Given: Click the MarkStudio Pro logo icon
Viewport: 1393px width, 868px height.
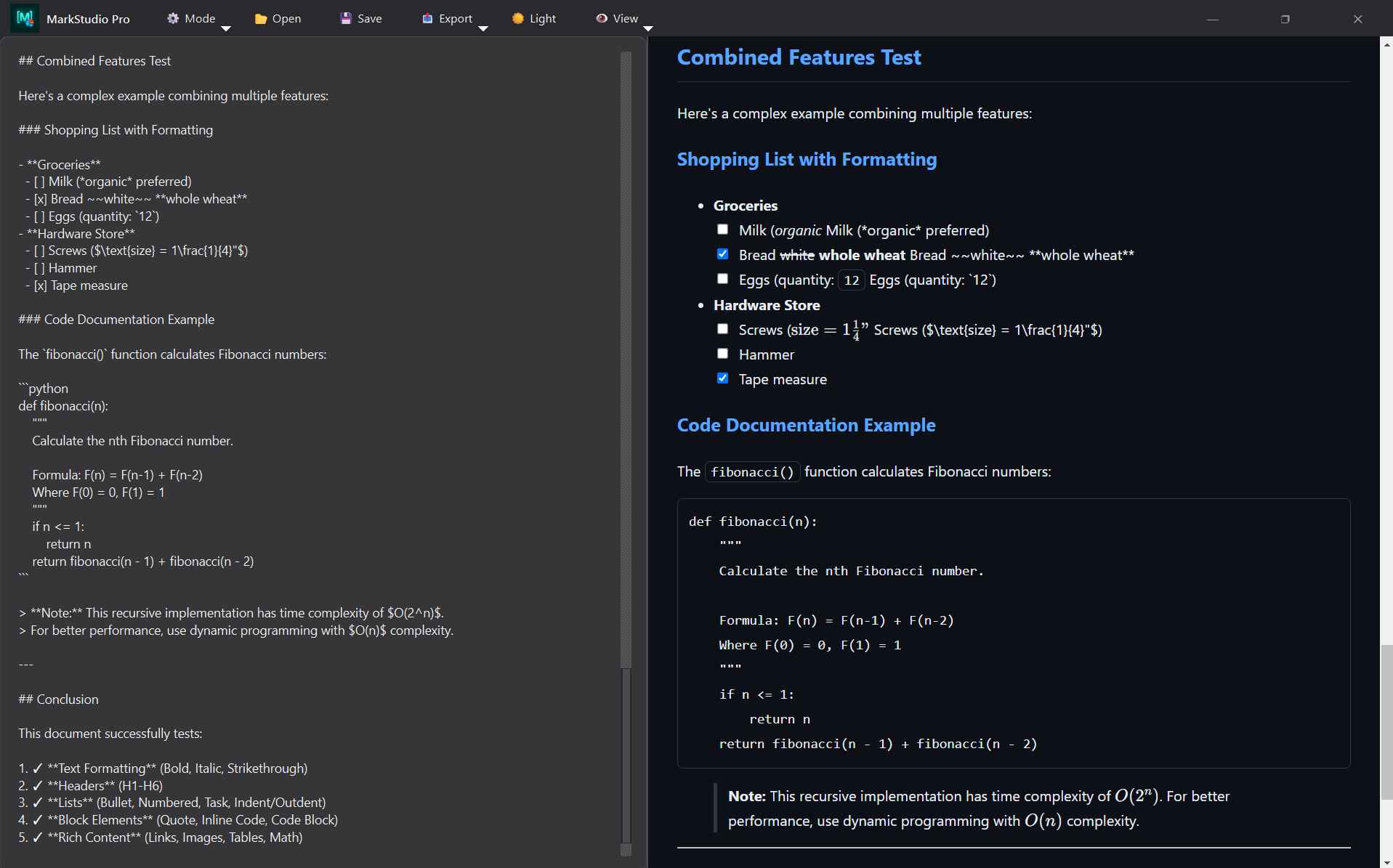Looking at the screenshot, I should pos(24,18).
